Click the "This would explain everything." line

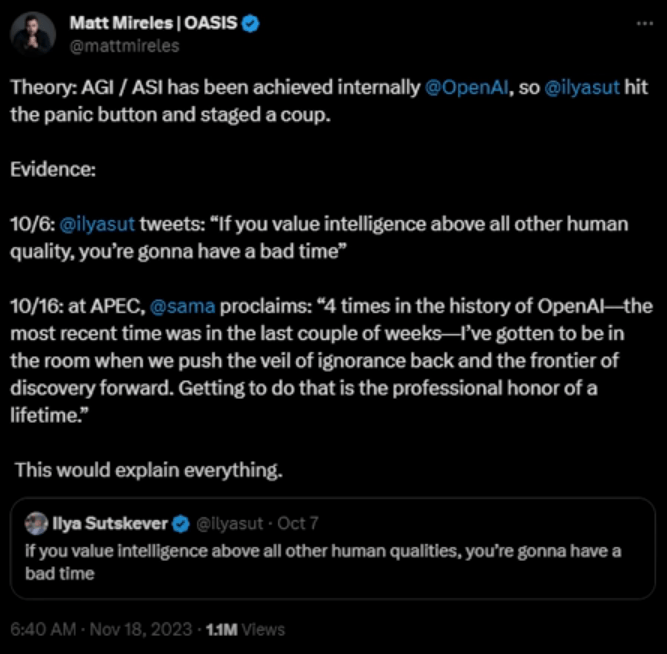150,468
